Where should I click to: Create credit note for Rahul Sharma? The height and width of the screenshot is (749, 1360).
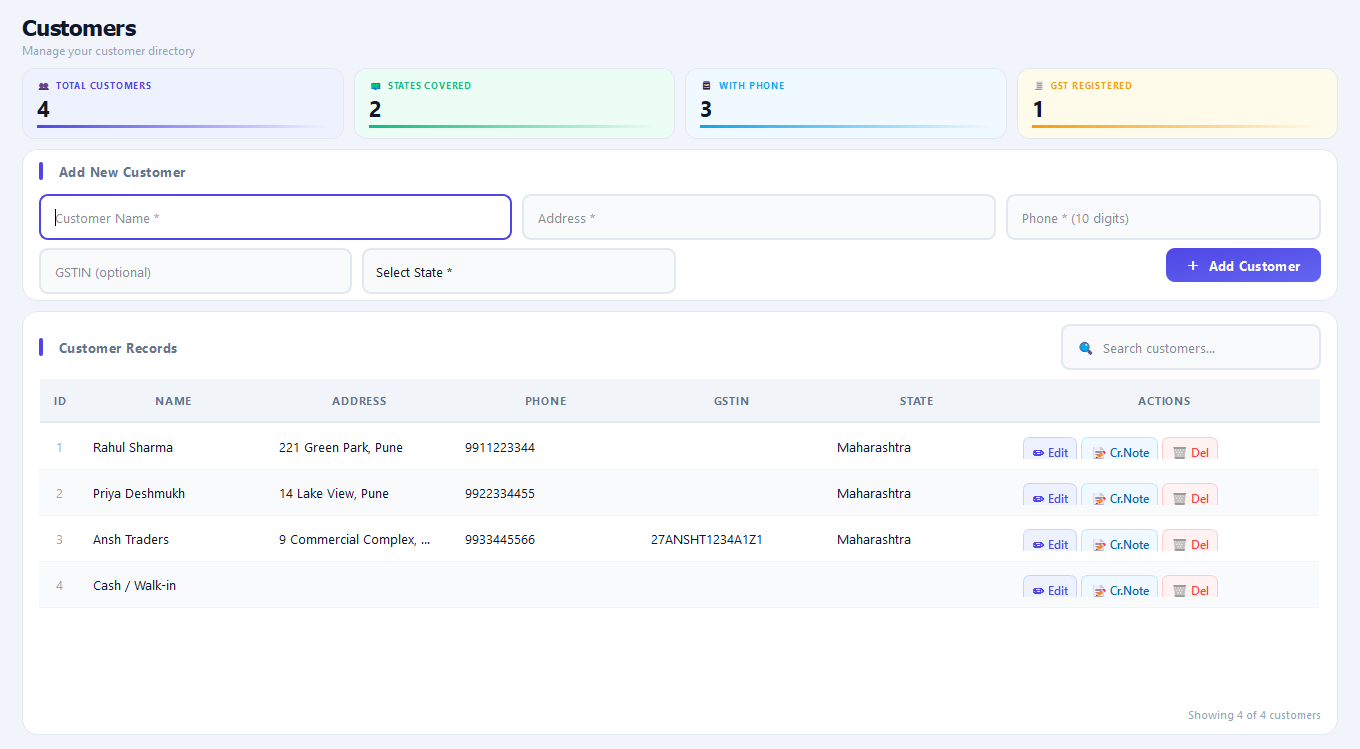tap(1119, 450)
